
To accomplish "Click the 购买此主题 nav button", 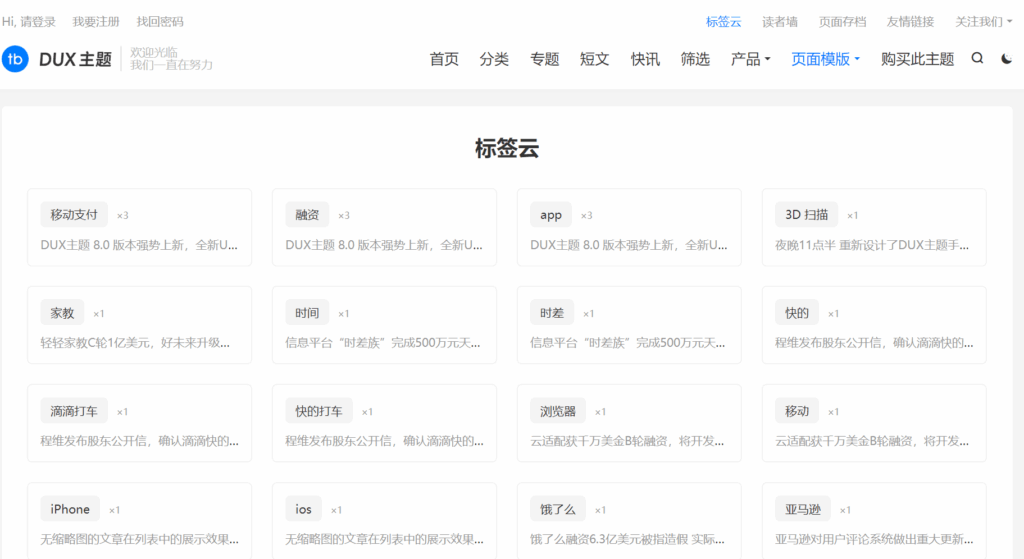I will click(x=917, y=59).
